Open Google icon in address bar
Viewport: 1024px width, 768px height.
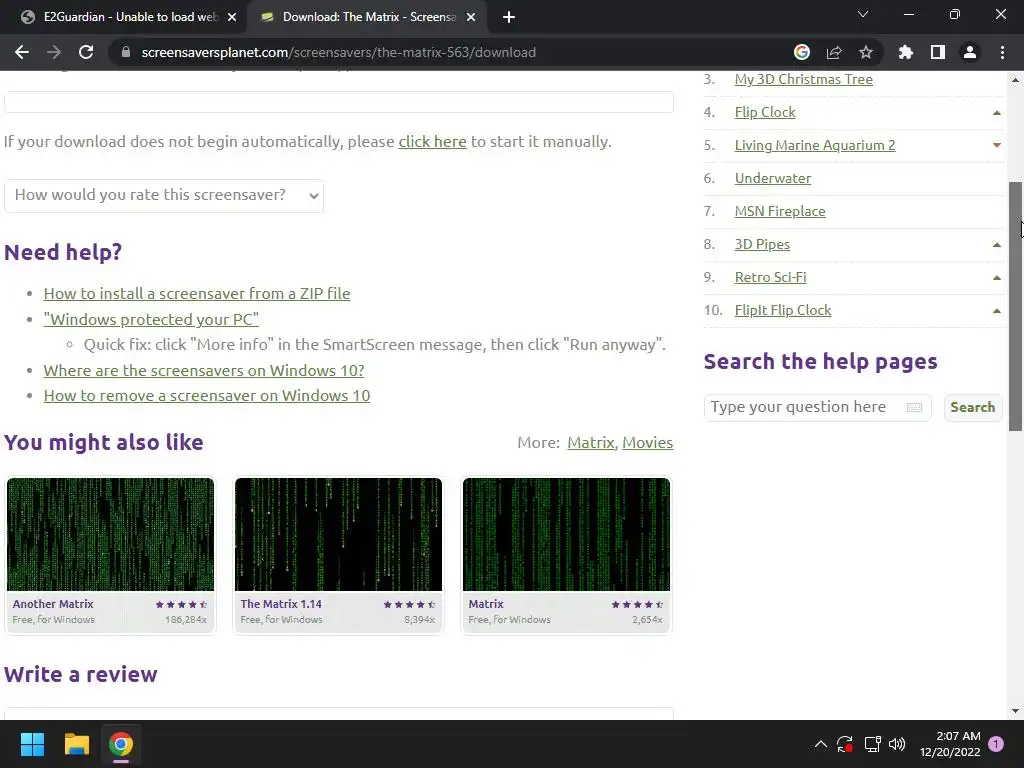click(801, 52)
